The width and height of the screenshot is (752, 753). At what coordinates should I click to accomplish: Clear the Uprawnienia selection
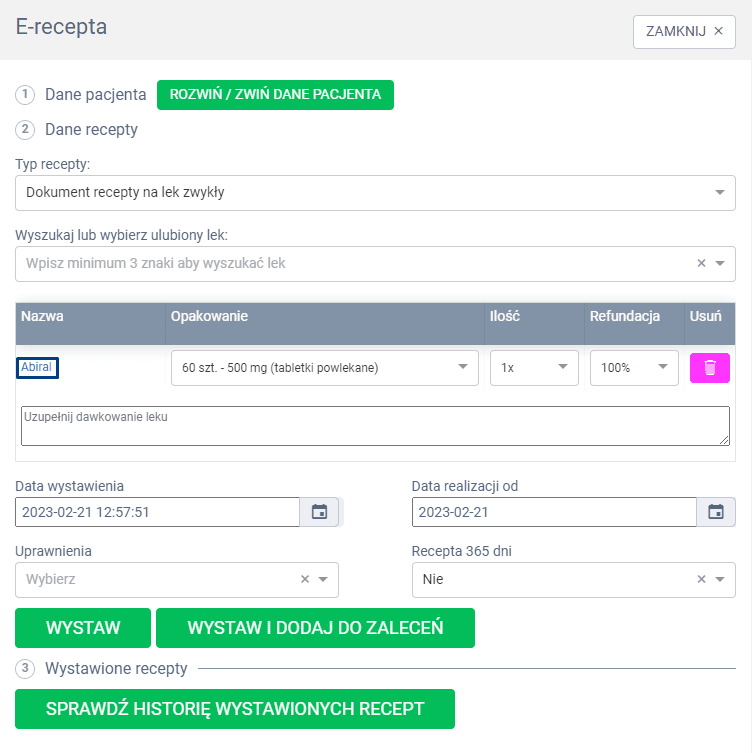coord(305,579)
